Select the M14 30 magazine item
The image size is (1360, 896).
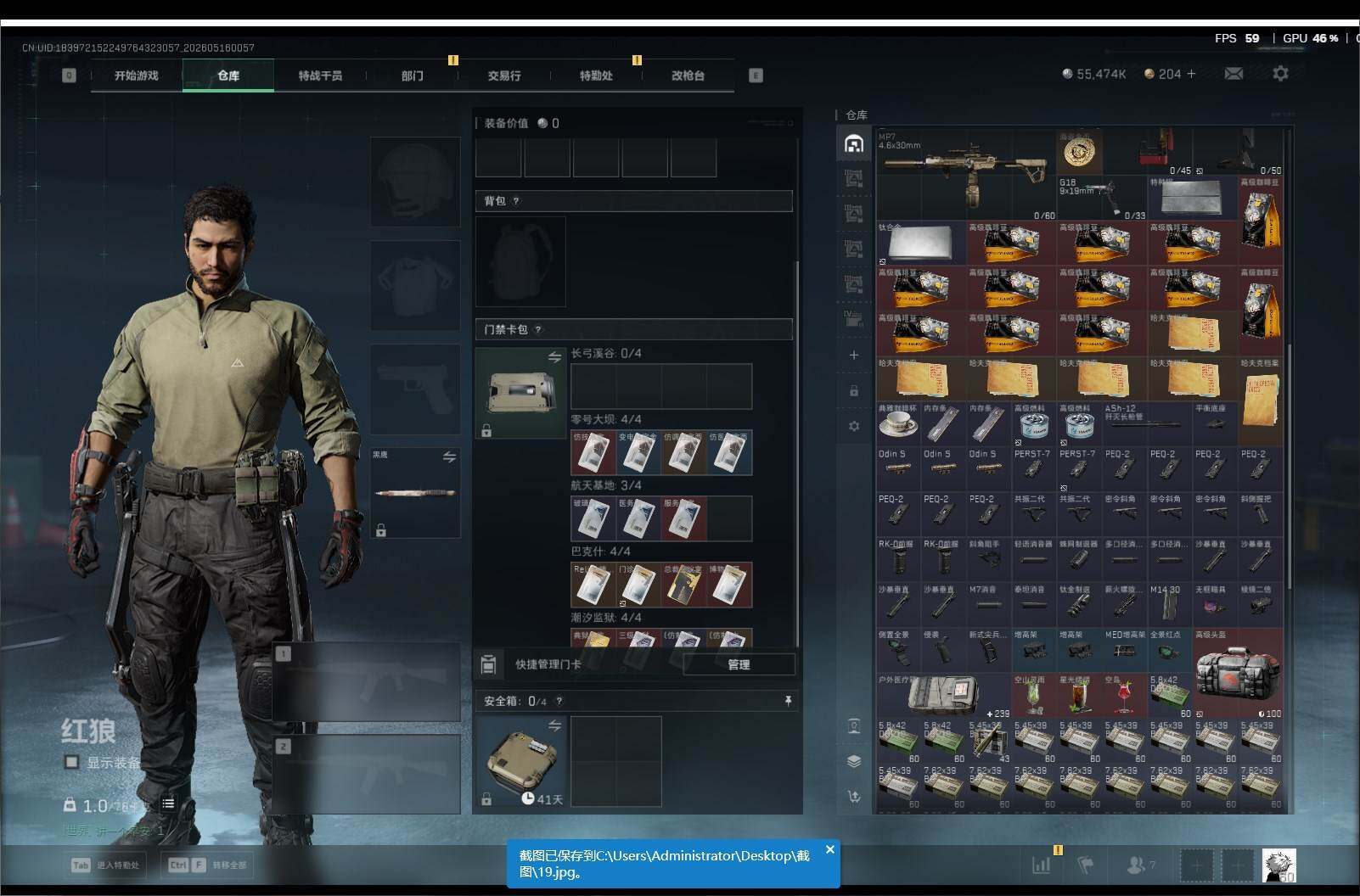[1170, 605]
